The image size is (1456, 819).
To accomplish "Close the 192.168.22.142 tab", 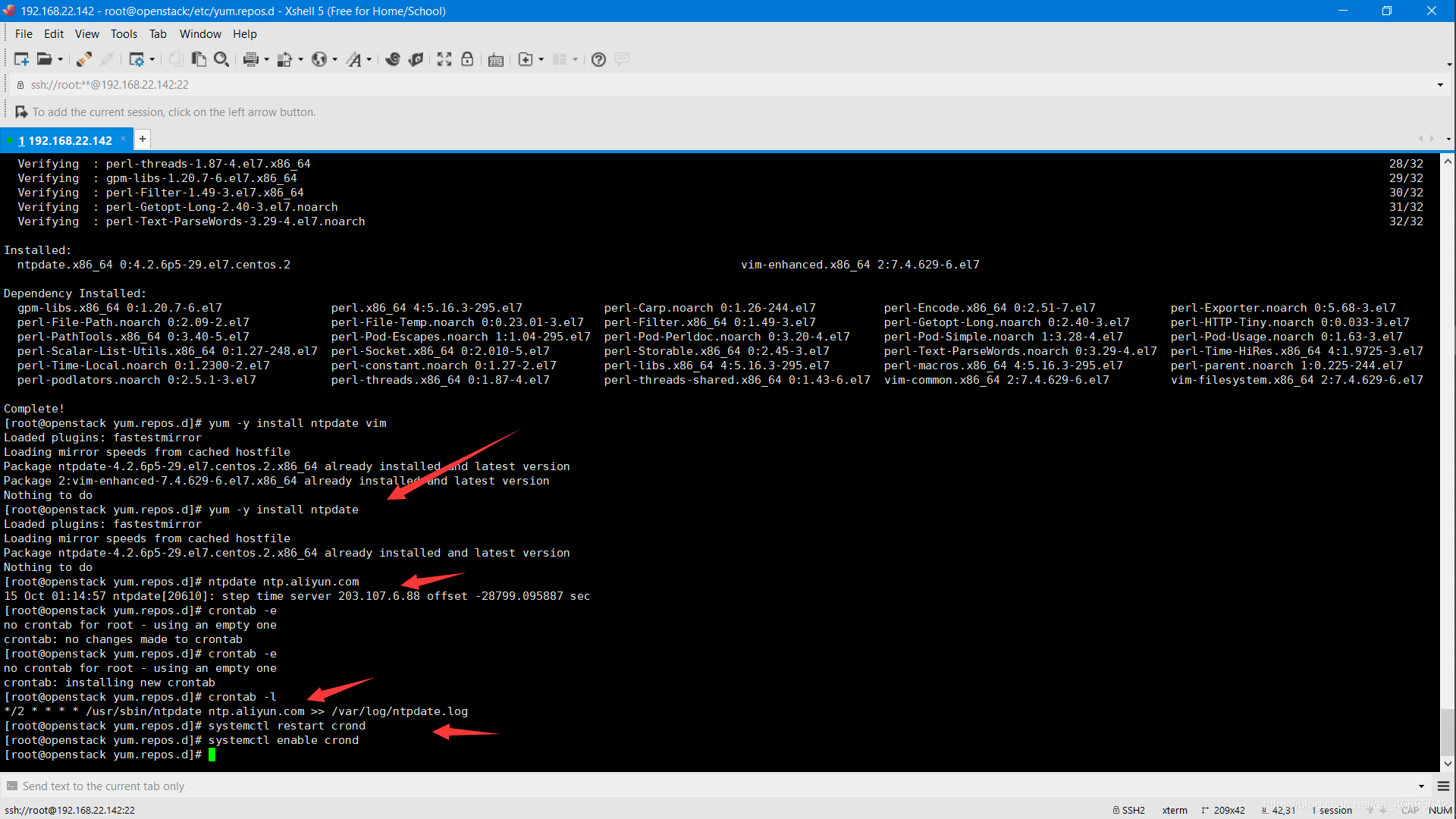I will (x=123, y=139).
